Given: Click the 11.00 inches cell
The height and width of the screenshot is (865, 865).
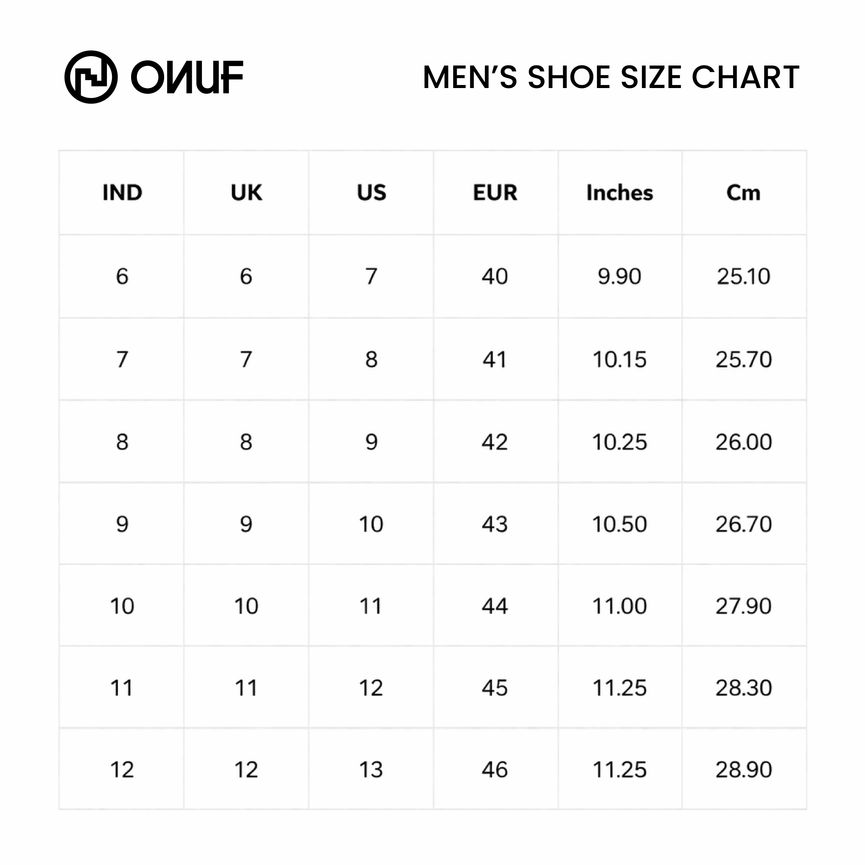Looking at the screenshot, I should pyautogui.click(x=619, y=606).
